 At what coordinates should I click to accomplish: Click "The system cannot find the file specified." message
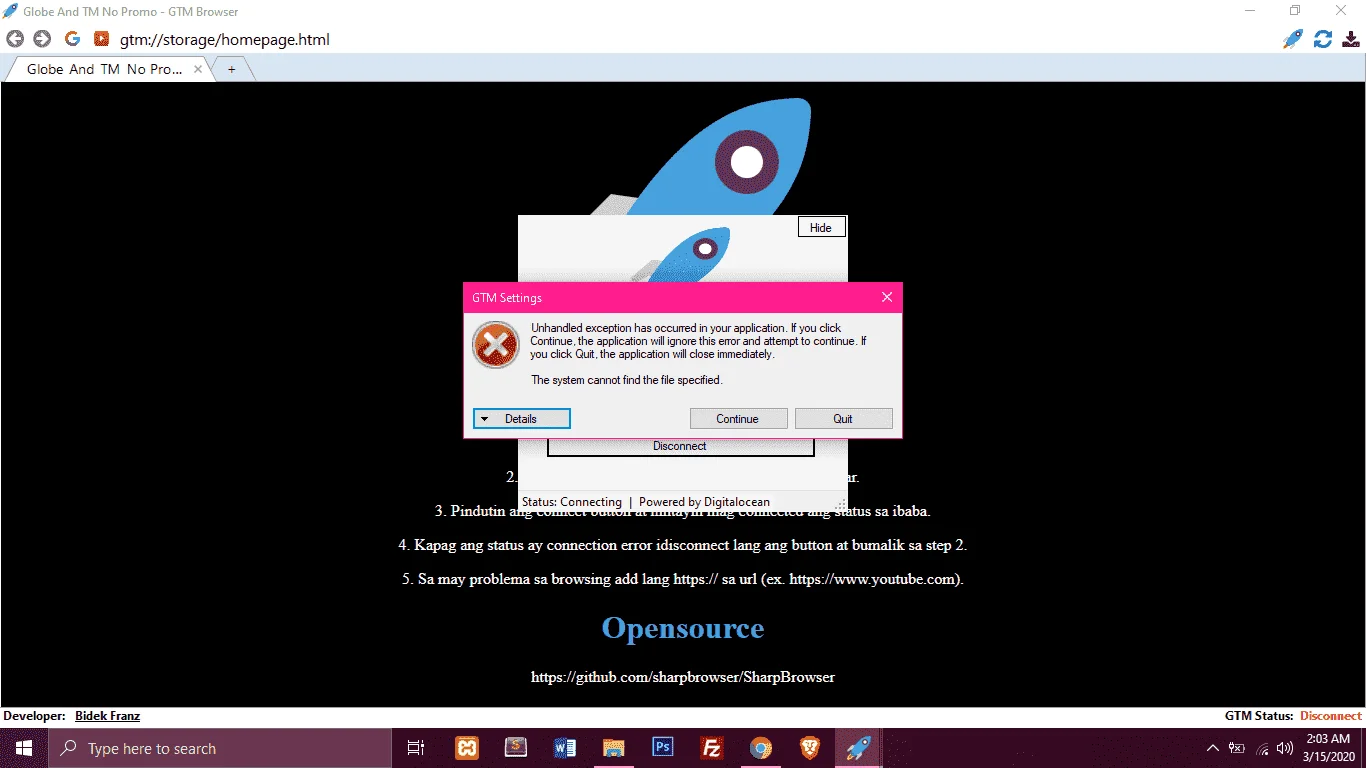(x=627, y=380)
